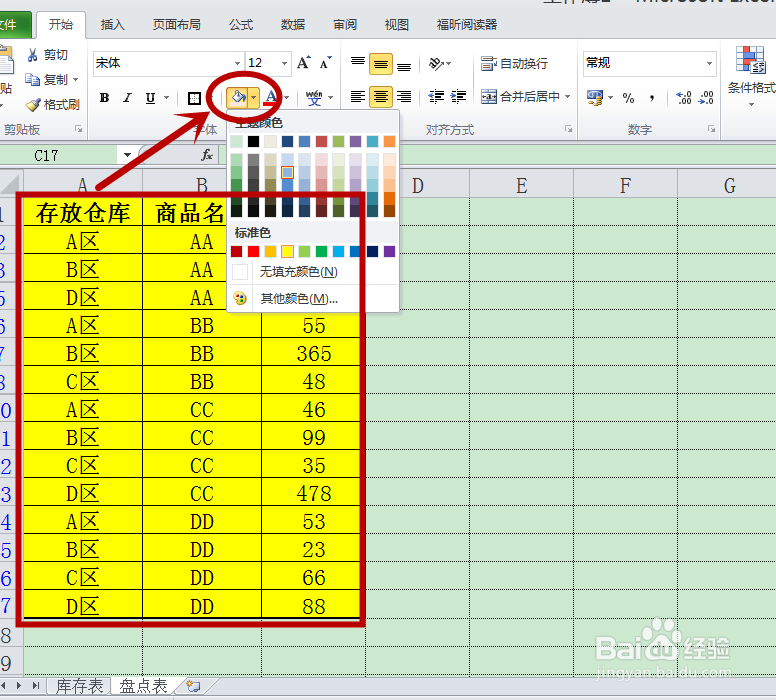Align text right
This screenshot has height=700, width=776.
pos(404,97)
